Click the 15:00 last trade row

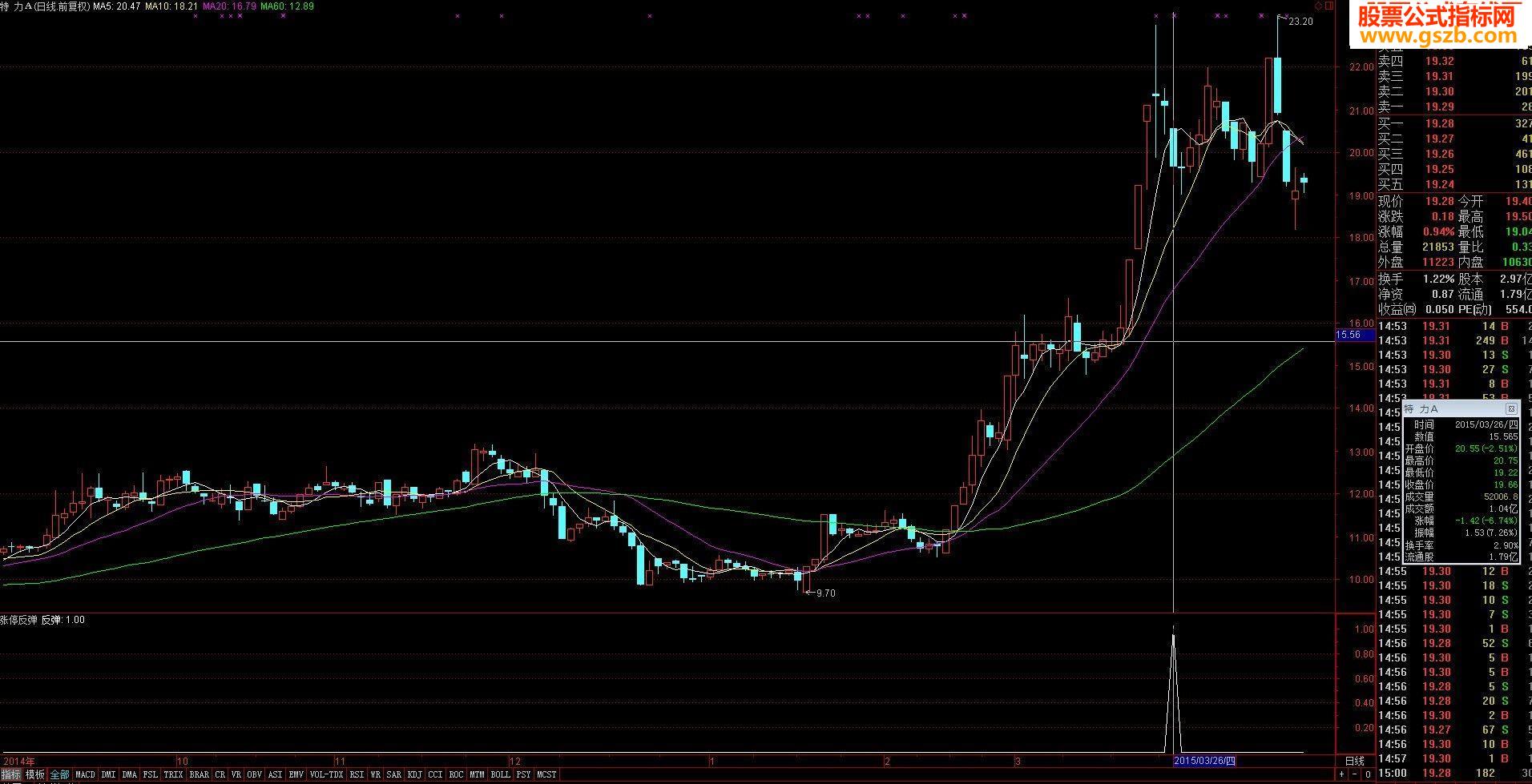pyautogui.click(x=1454, y=774)
